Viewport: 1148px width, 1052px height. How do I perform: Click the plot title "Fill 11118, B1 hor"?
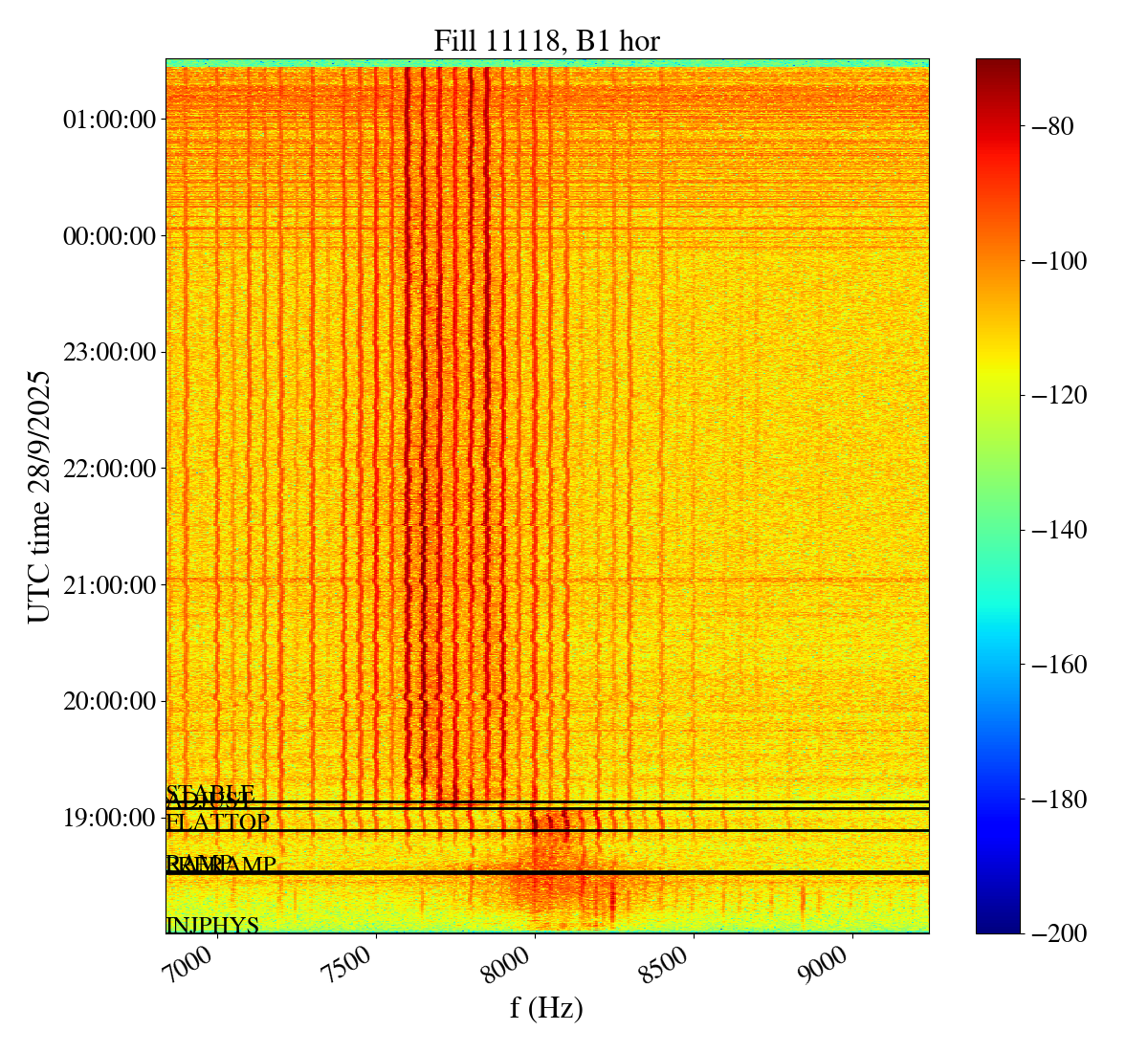click(x=546, y=41)
